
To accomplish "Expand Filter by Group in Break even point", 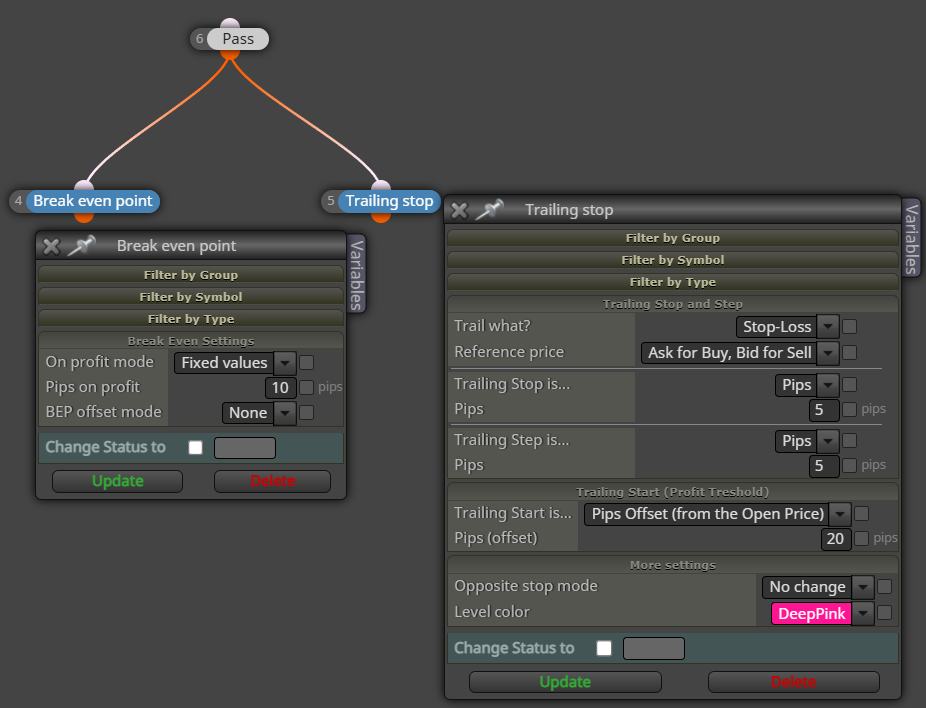I will point(191,275).
